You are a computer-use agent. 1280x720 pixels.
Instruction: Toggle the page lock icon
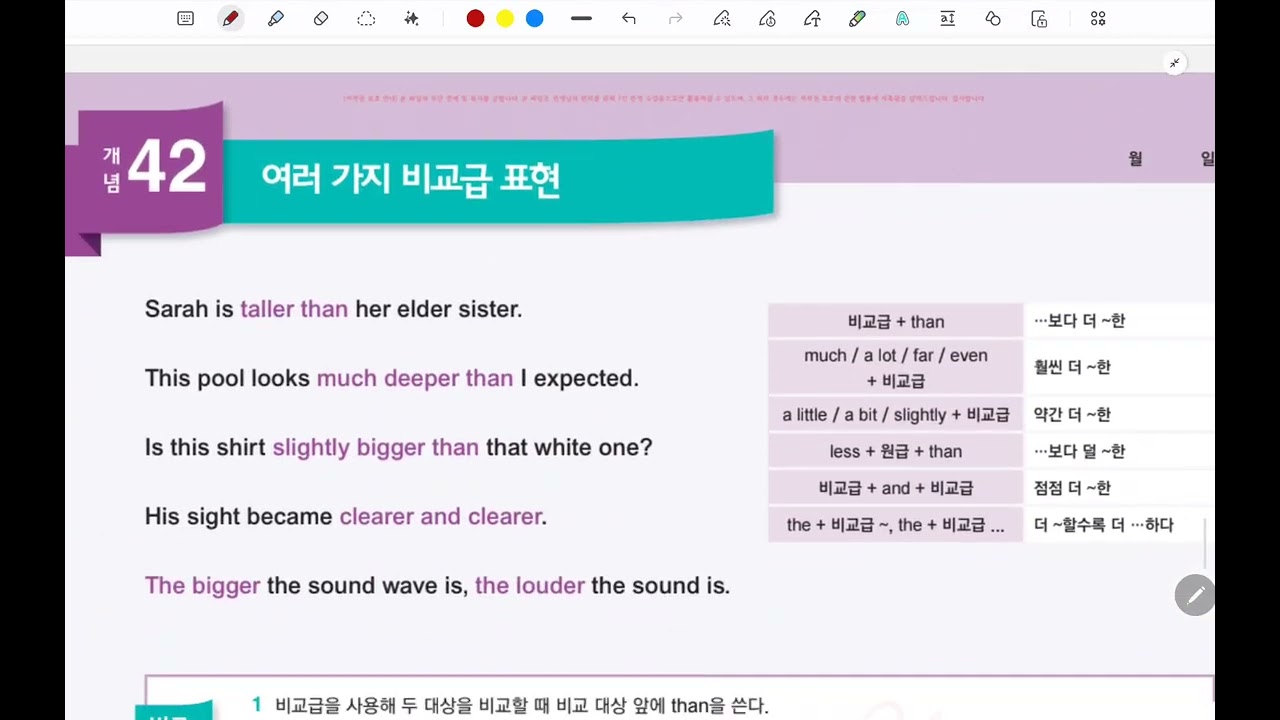1039,18
